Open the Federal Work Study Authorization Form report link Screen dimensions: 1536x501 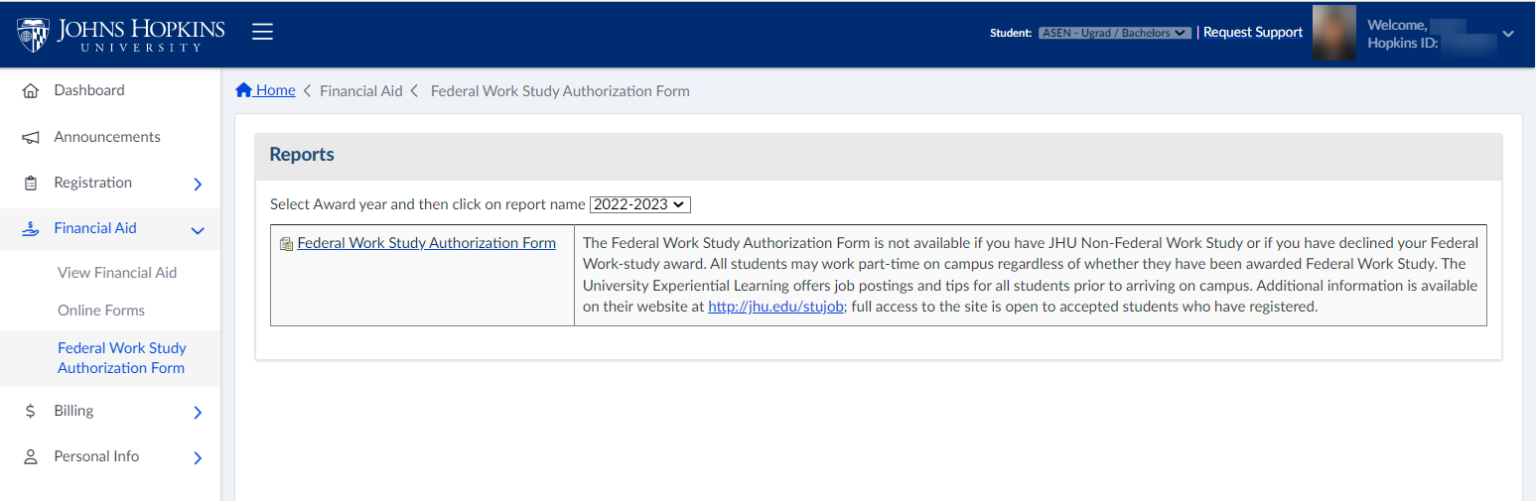pos(426,243)
